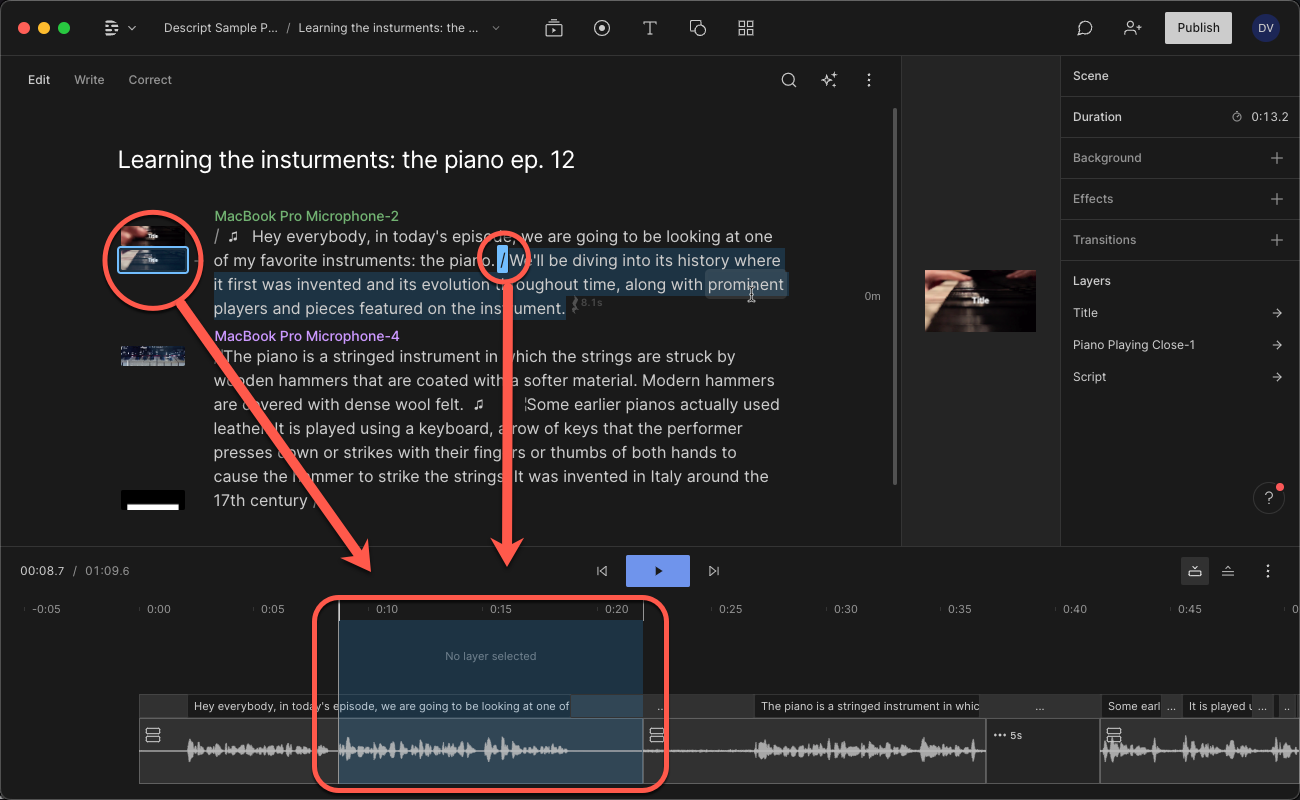This screenshot has height=800, width=1300.
Task: Open the help question mark button
Action: point(1268,497)
